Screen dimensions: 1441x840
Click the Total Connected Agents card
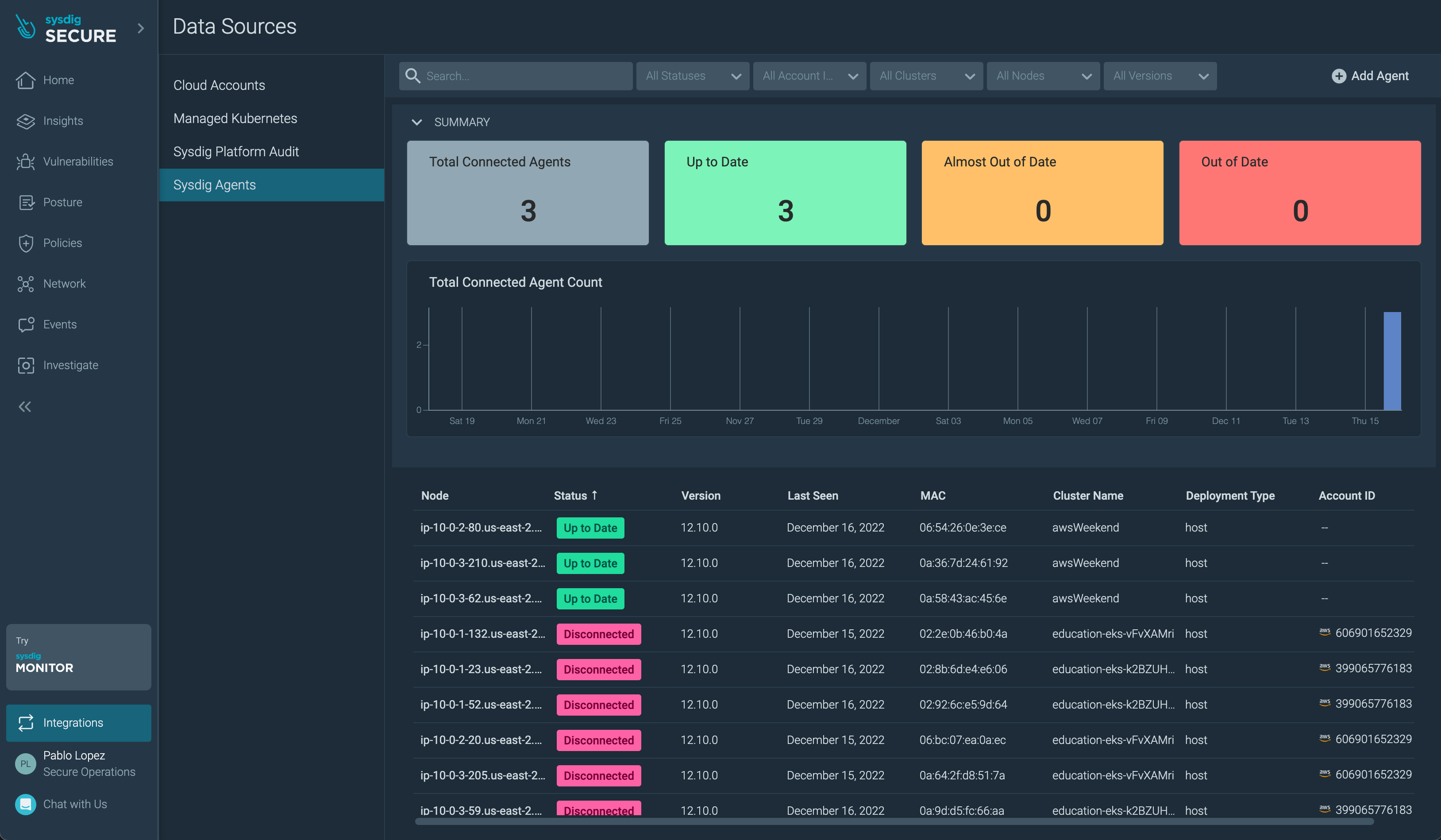pos(527,193)
